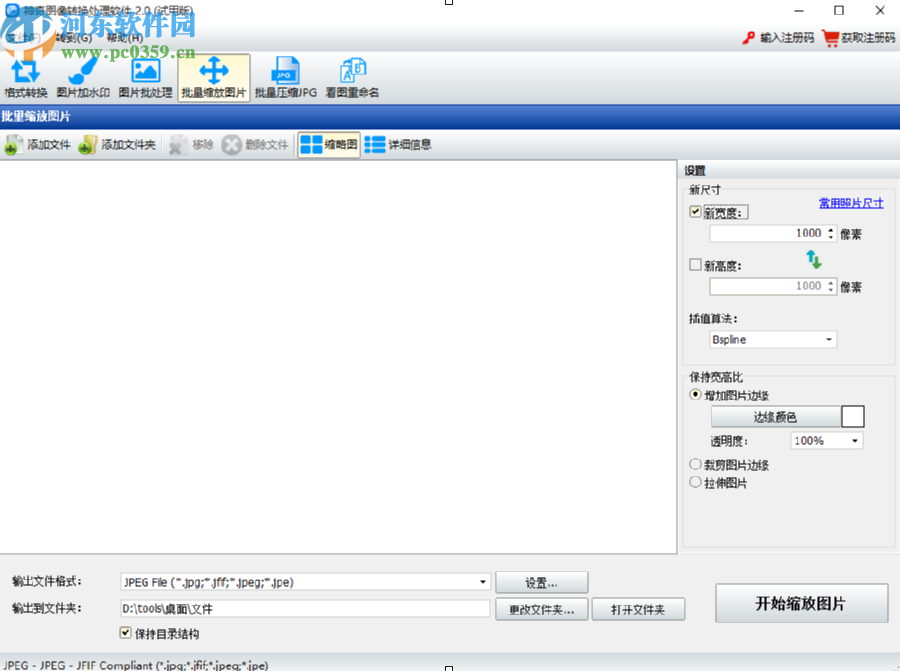Click the output format 设置... button
Image resolution: width=900 pixels, height=671 pixels.
[541, 583]
